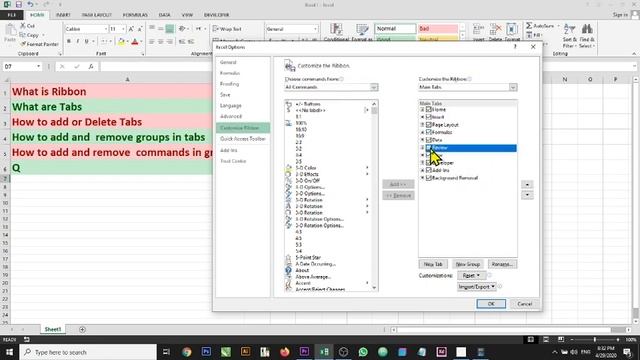The height and width of the screenshot is (360, 640).
Task: Click the Sort & Filter icon
Action: [569, 30]
